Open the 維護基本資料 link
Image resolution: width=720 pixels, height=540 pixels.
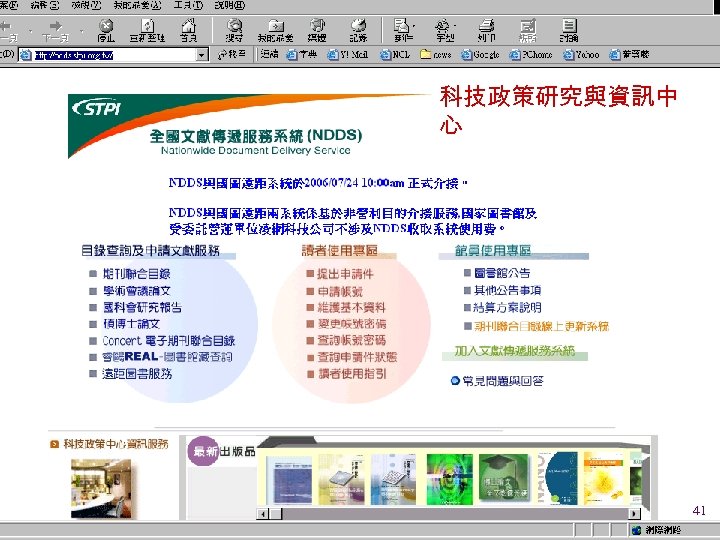coord(352,307)
